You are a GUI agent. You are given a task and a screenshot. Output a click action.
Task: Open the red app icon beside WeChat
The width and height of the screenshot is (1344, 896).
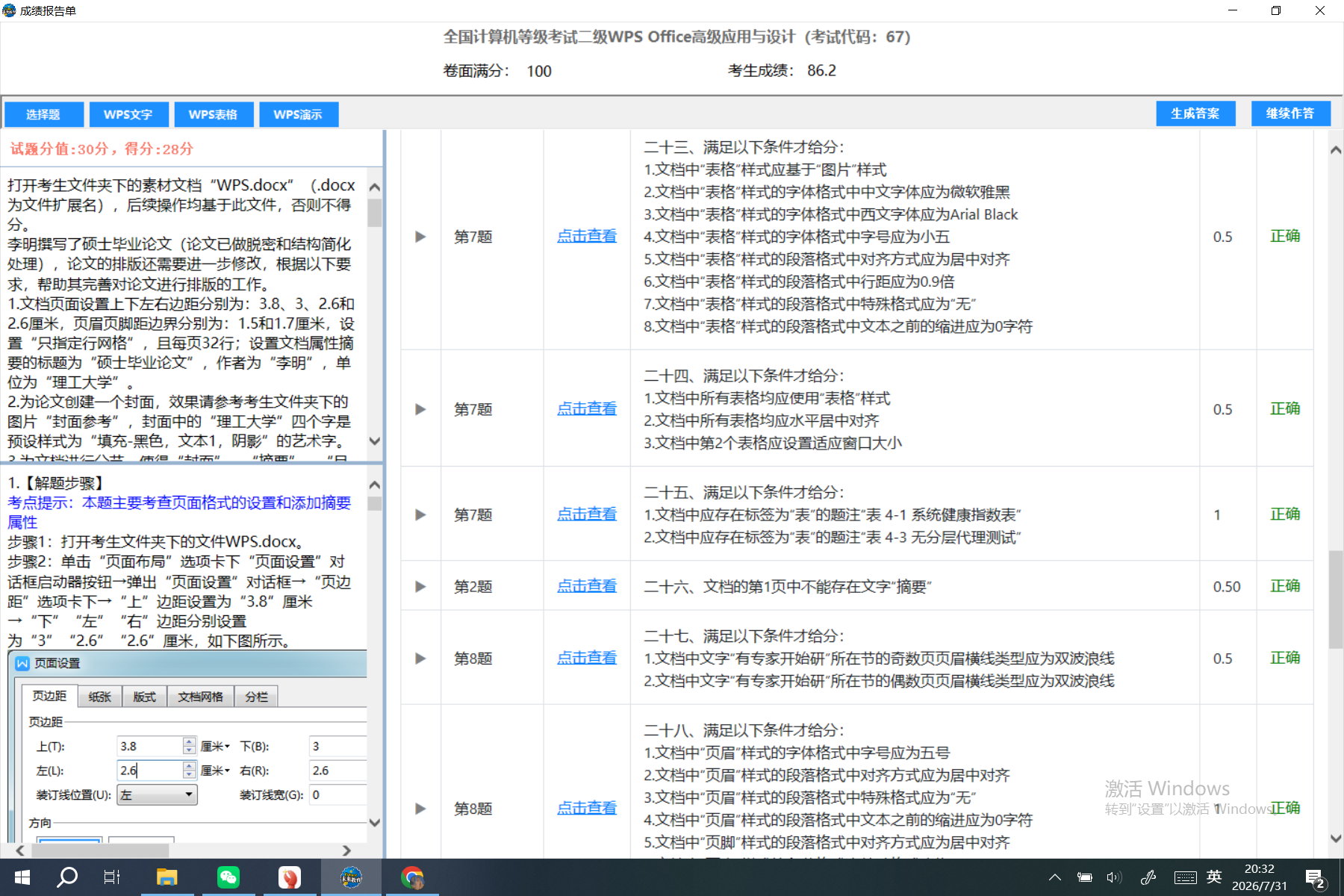pos(290,877)
